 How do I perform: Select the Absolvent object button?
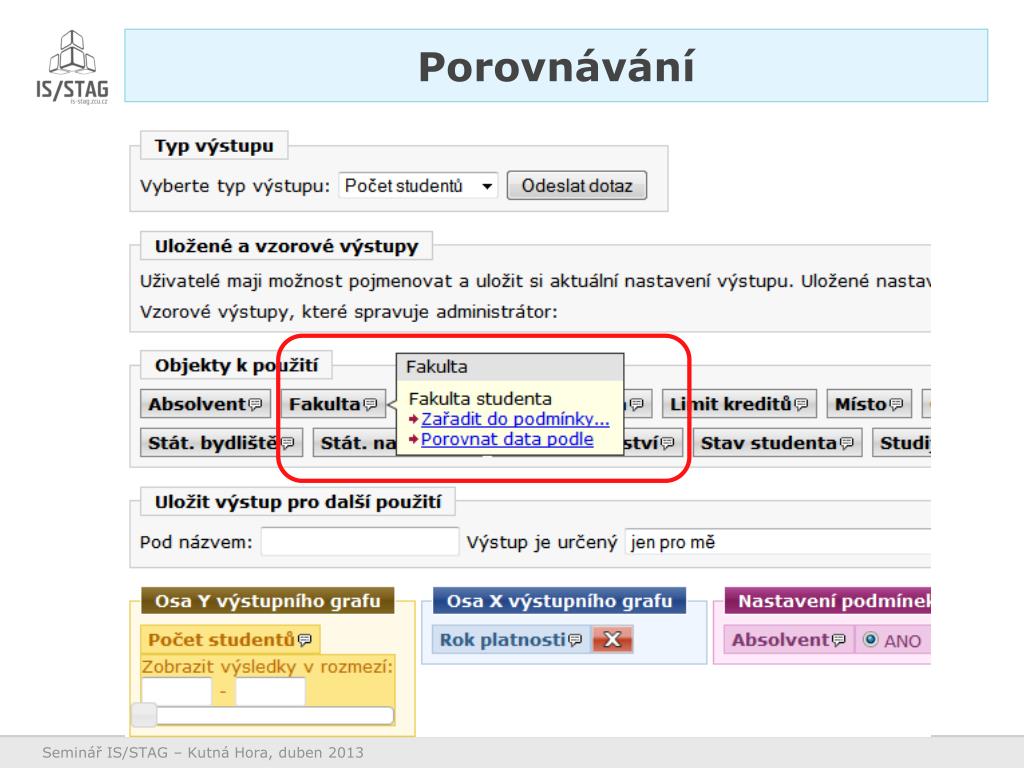coord(205,404)
